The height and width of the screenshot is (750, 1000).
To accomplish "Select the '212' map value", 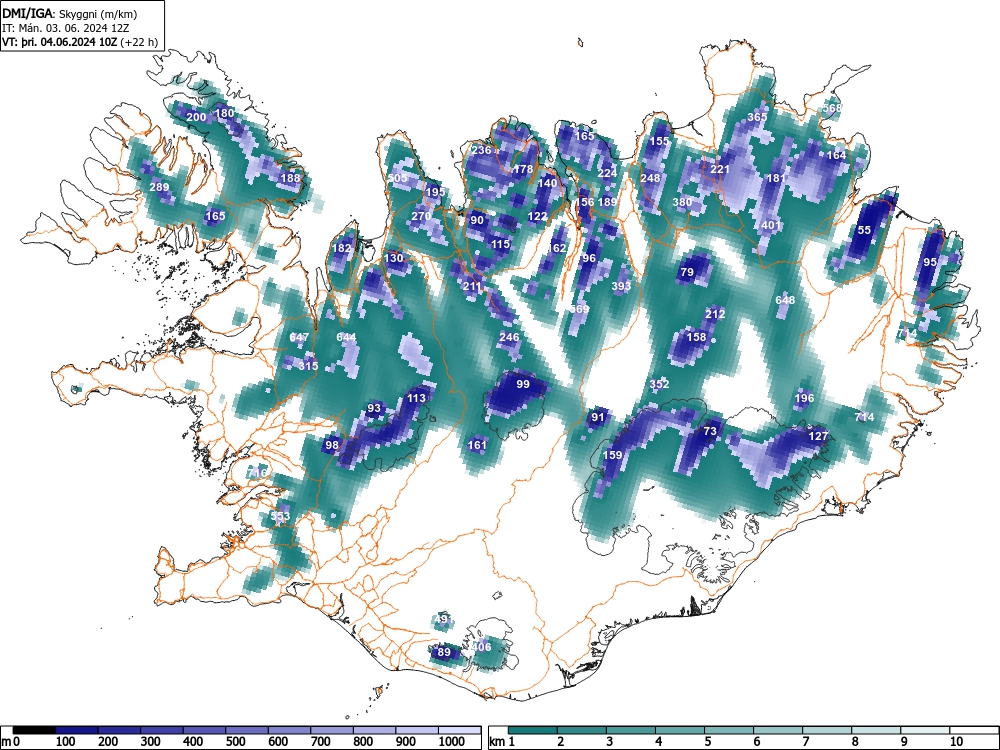I will pos(715,313).
